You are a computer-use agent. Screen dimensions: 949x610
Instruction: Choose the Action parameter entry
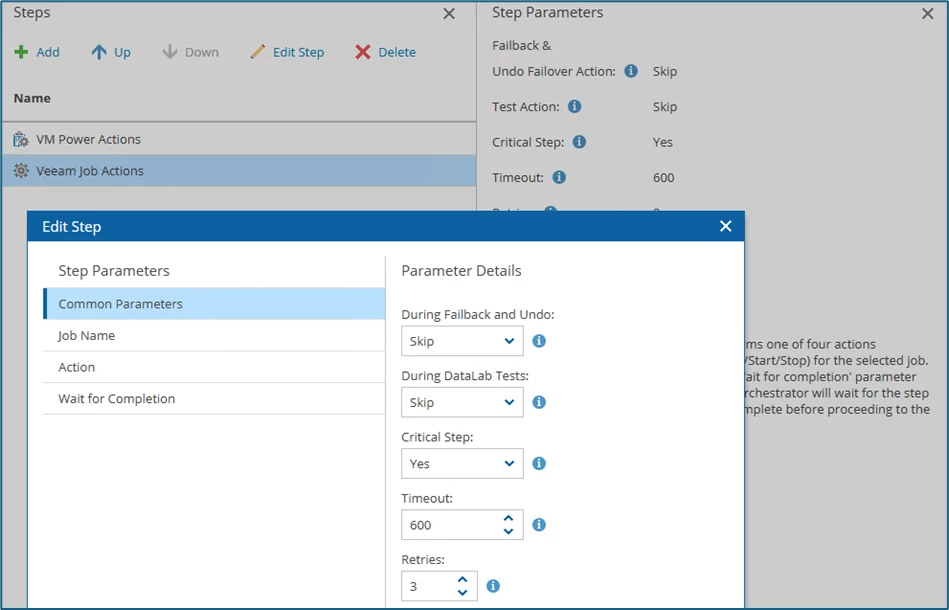tap(77, 367)
